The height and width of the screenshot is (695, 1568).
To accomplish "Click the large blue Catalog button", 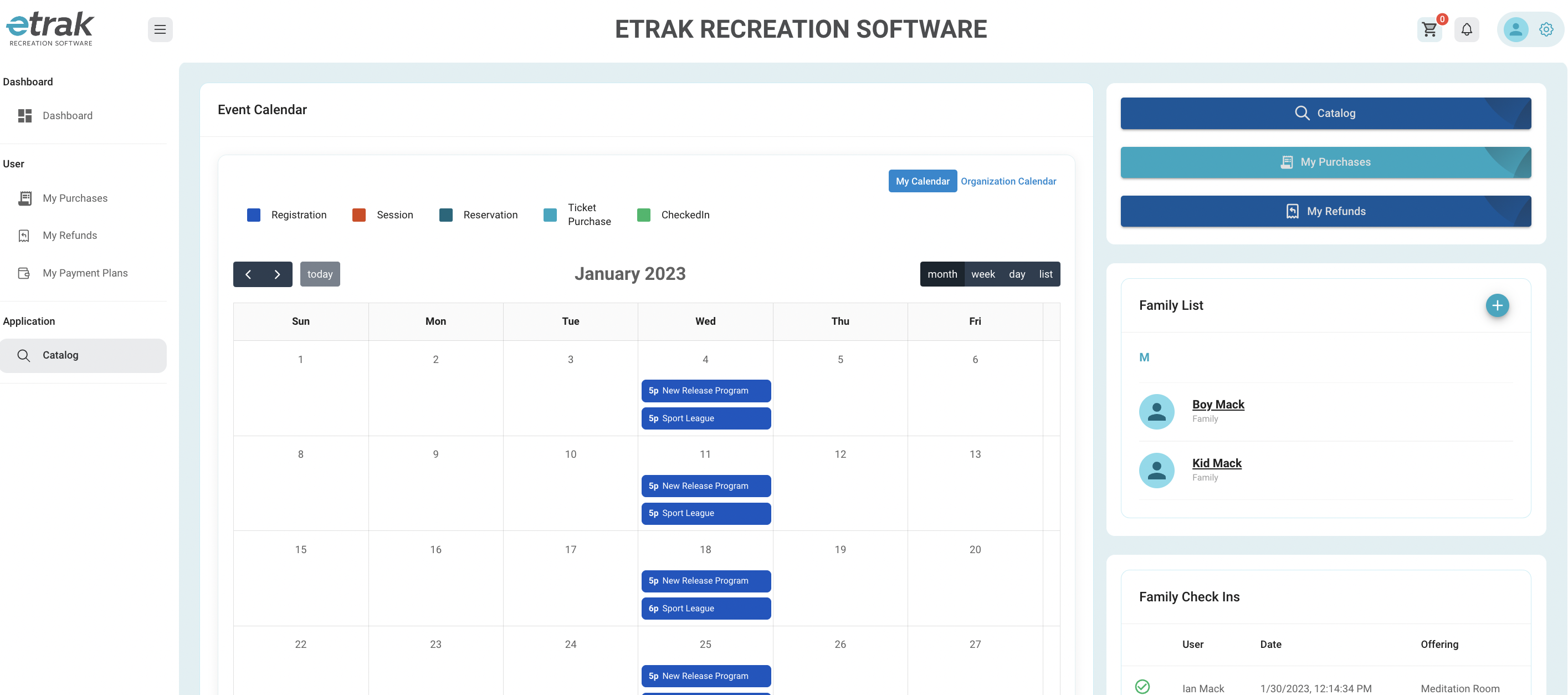I will tap(1326, 113).
